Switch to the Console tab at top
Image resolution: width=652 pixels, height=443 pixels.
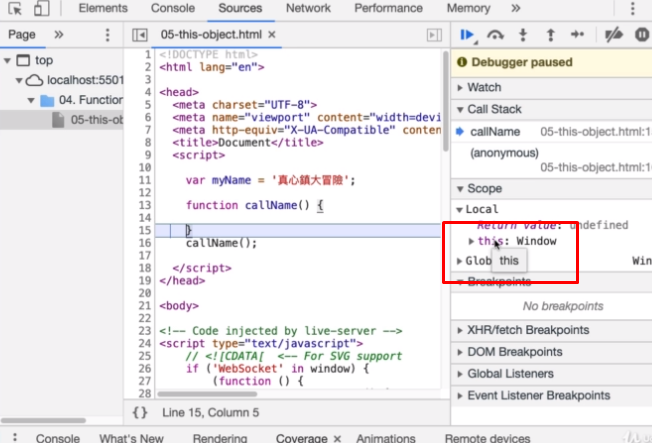(x=173, y=8)
